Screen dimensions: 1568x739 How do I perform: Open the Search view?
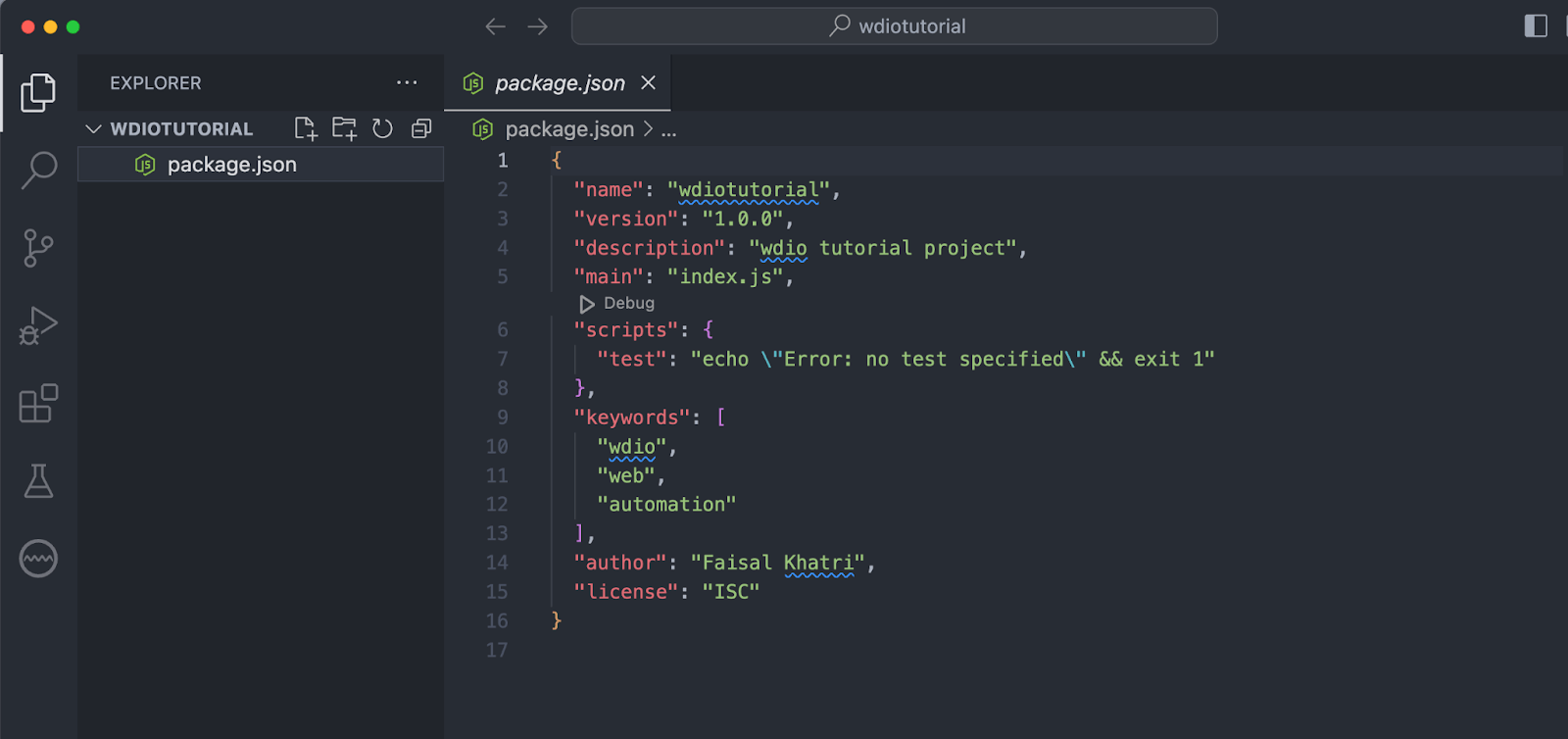[x=38, y=170]
